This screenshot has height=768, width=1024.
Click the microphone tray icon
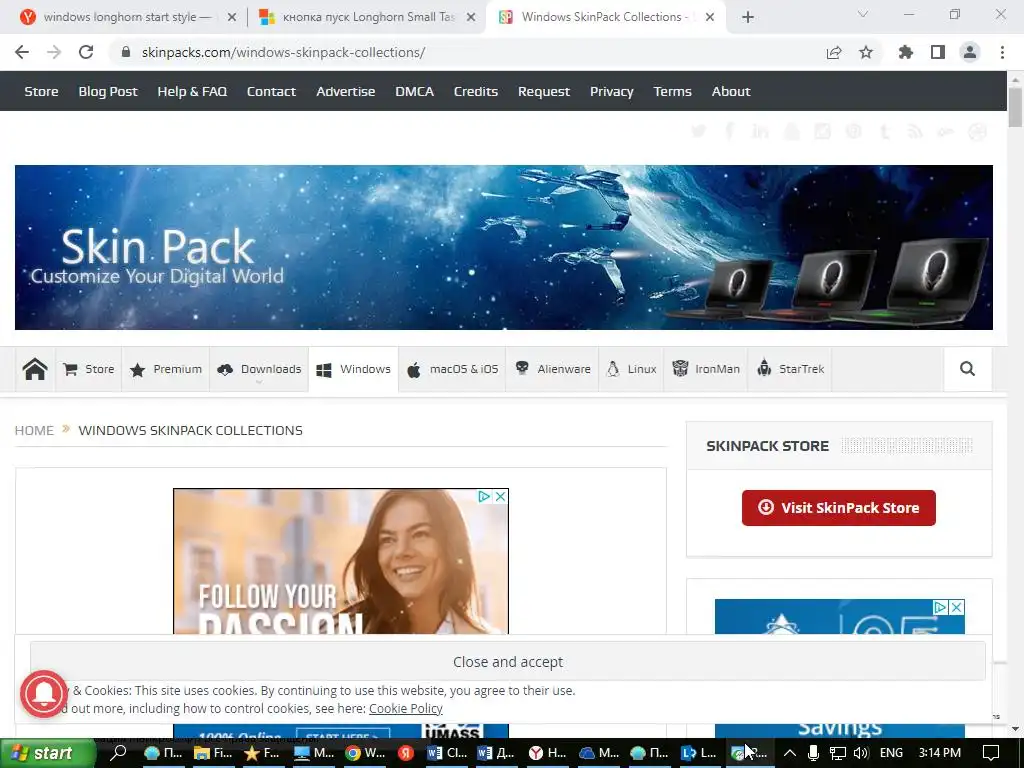click(814, 753)
